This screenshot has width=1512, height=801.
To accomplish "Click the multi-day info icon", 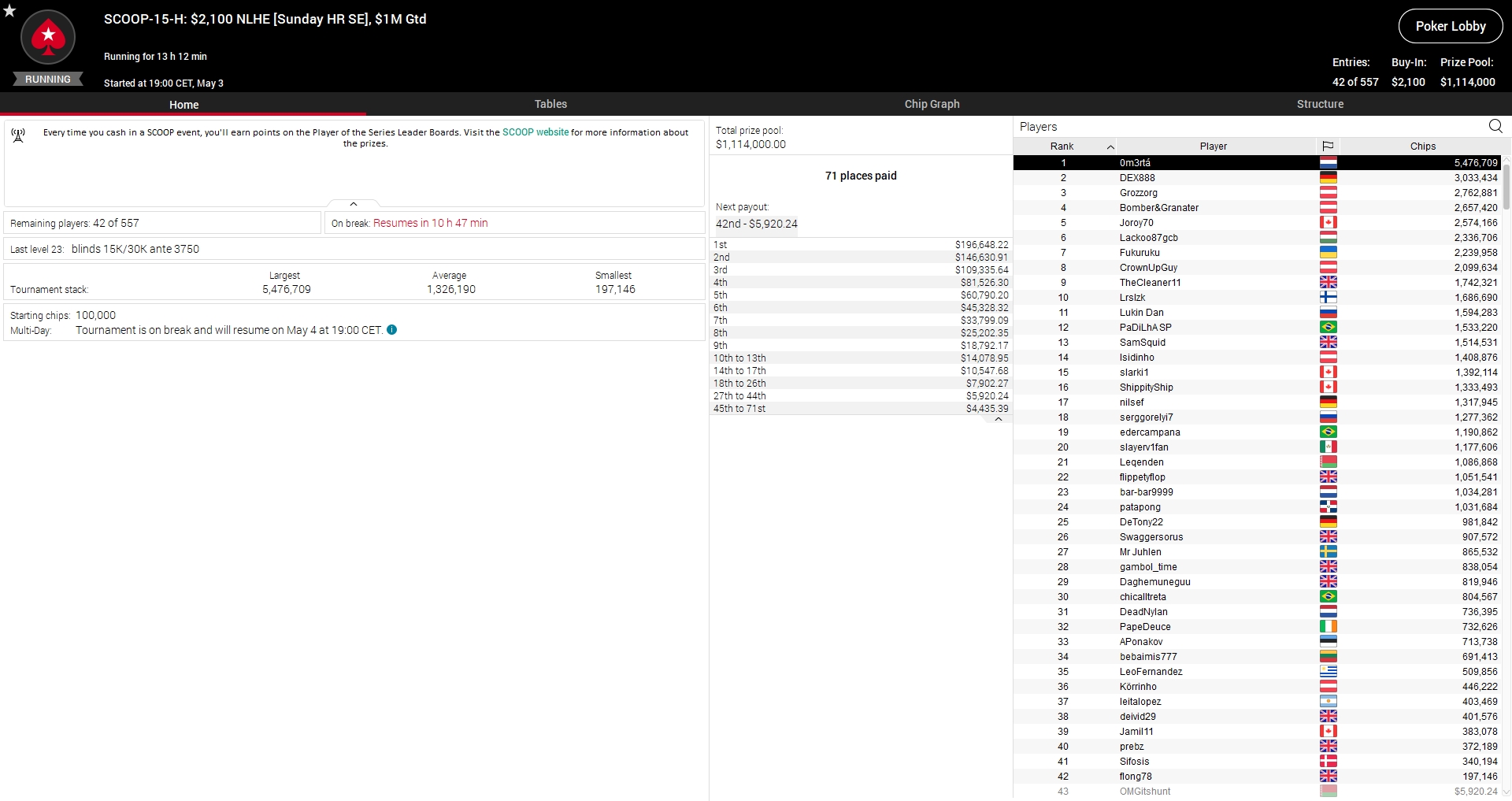I will pyautogui.click(x=392, y=330).
